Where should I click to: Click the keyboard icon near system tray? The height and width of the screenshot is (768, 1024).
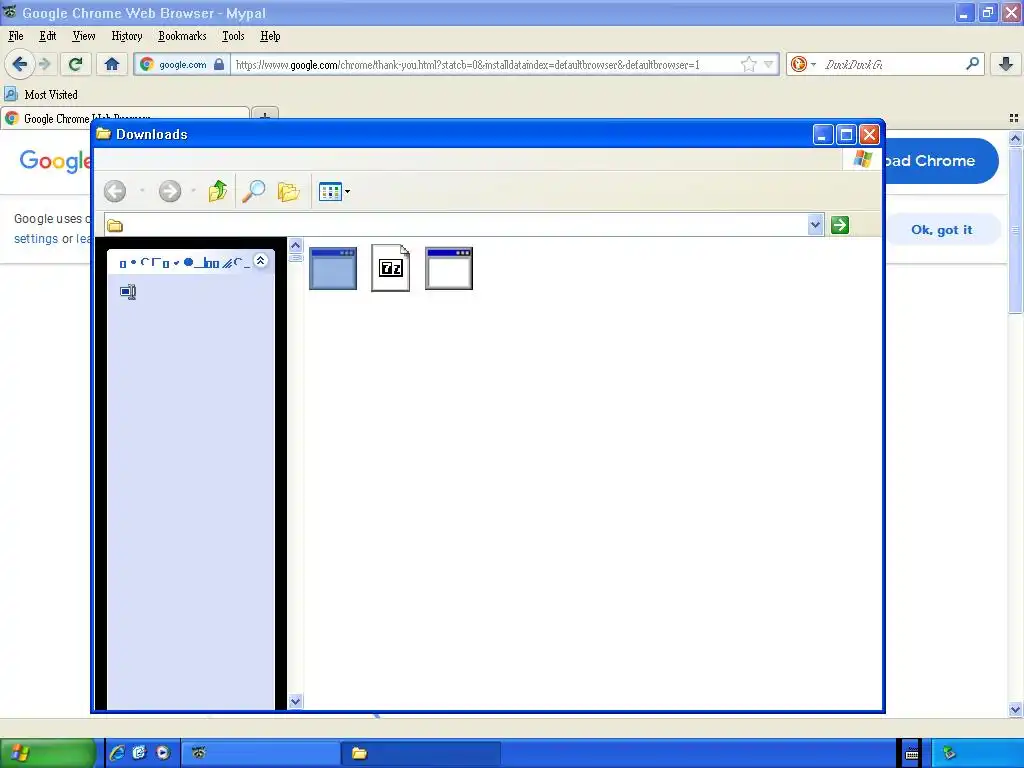(912, 754)
